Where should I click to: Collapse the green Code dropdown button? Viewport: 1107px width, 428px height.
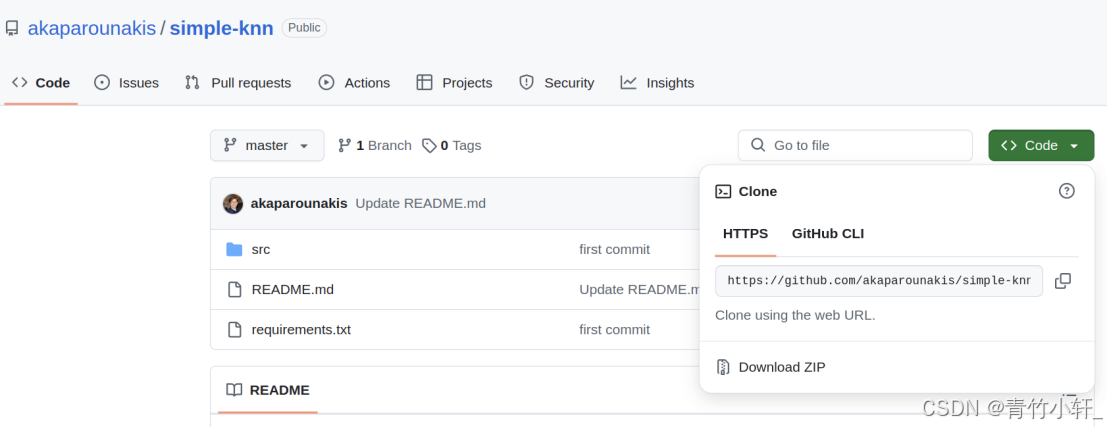(x=1041, y=145)
